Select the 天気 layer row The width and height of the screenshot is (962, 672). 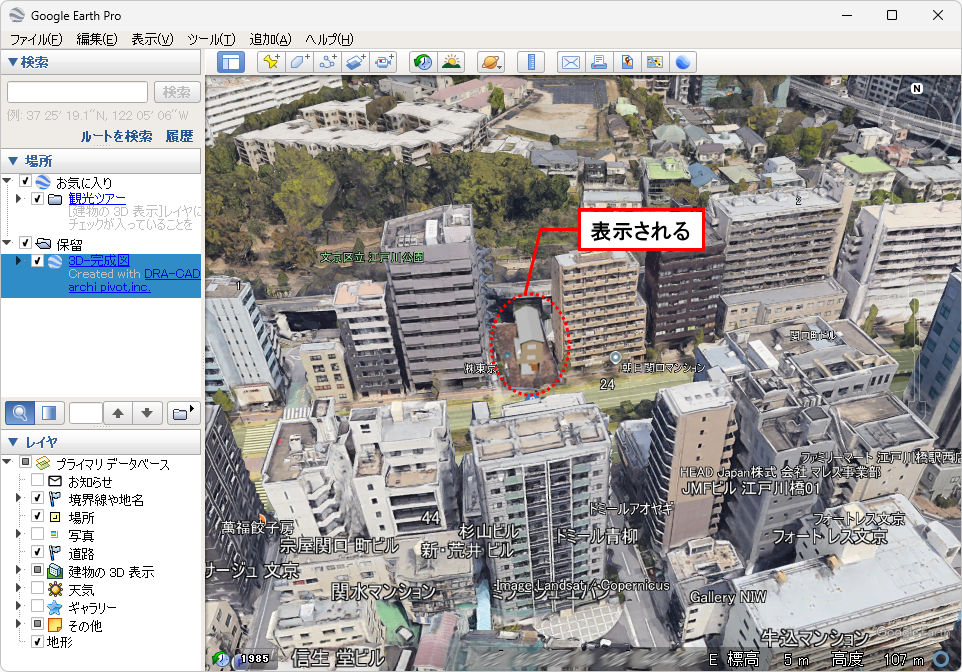(81, 590)
